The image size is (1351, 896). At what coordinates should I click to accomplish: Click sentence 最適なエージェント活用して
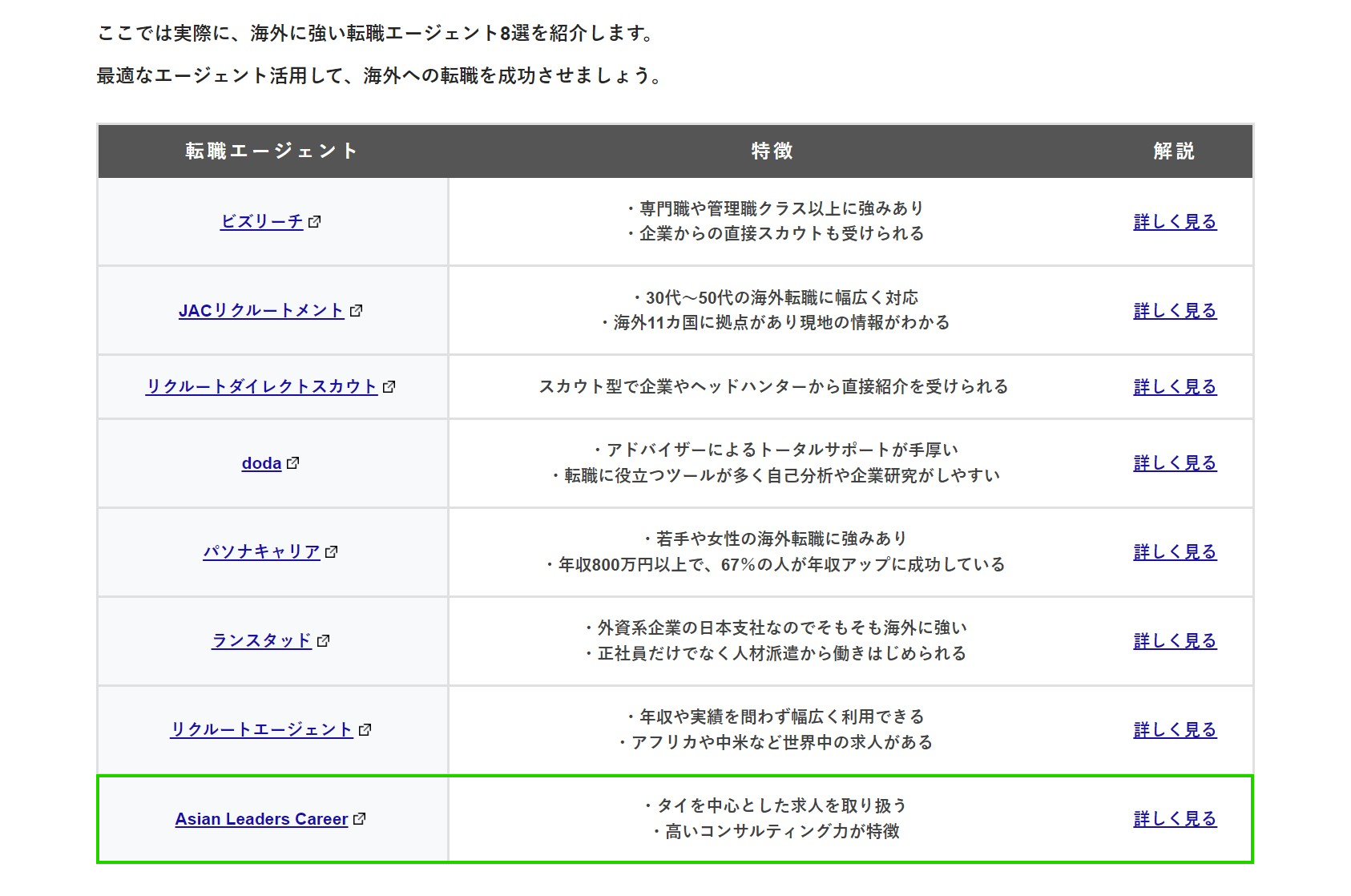(381, 75)
